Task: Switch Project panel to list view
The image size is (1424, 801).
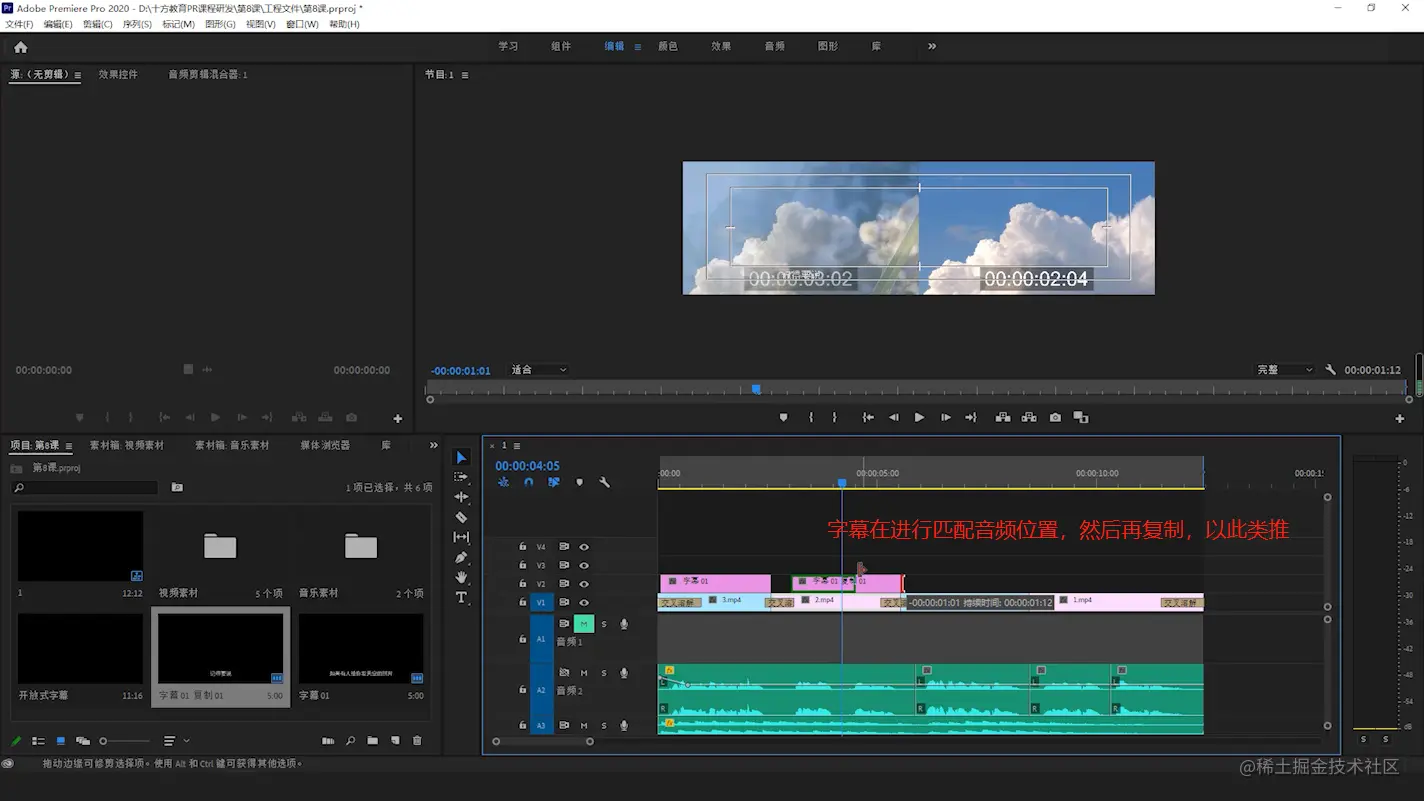Action: [x=38, y=741]
